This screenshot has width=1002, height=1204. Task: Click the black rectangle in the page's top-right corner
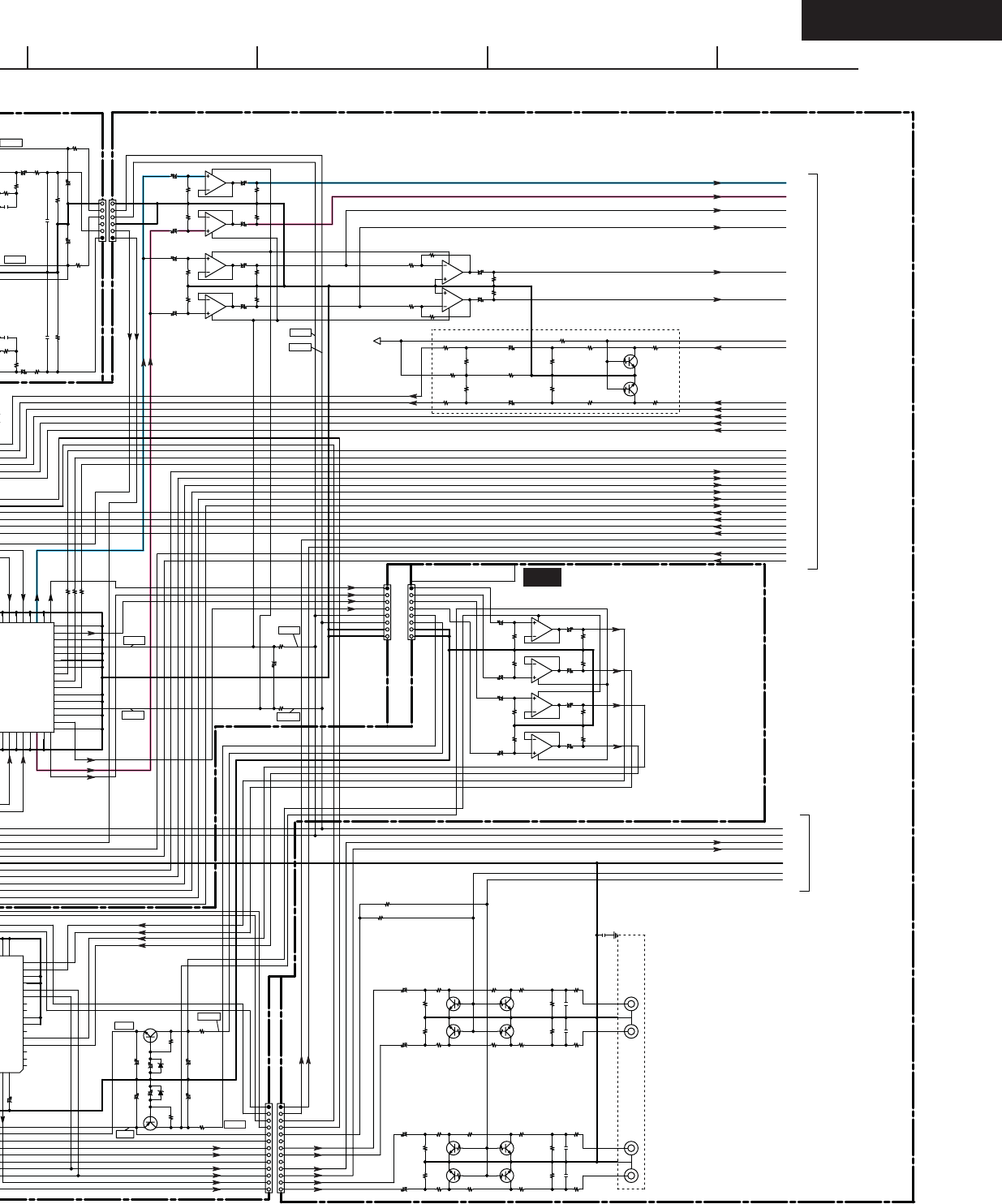point(901,20)
